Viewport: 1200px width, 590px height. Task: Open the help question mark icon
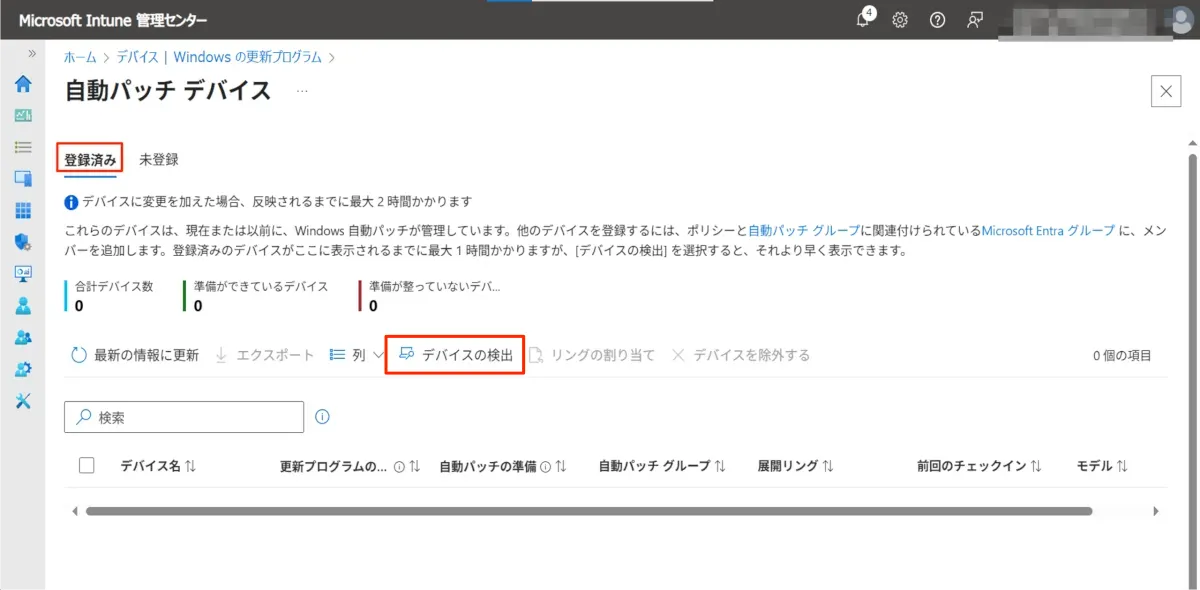(x=937, y=20)
